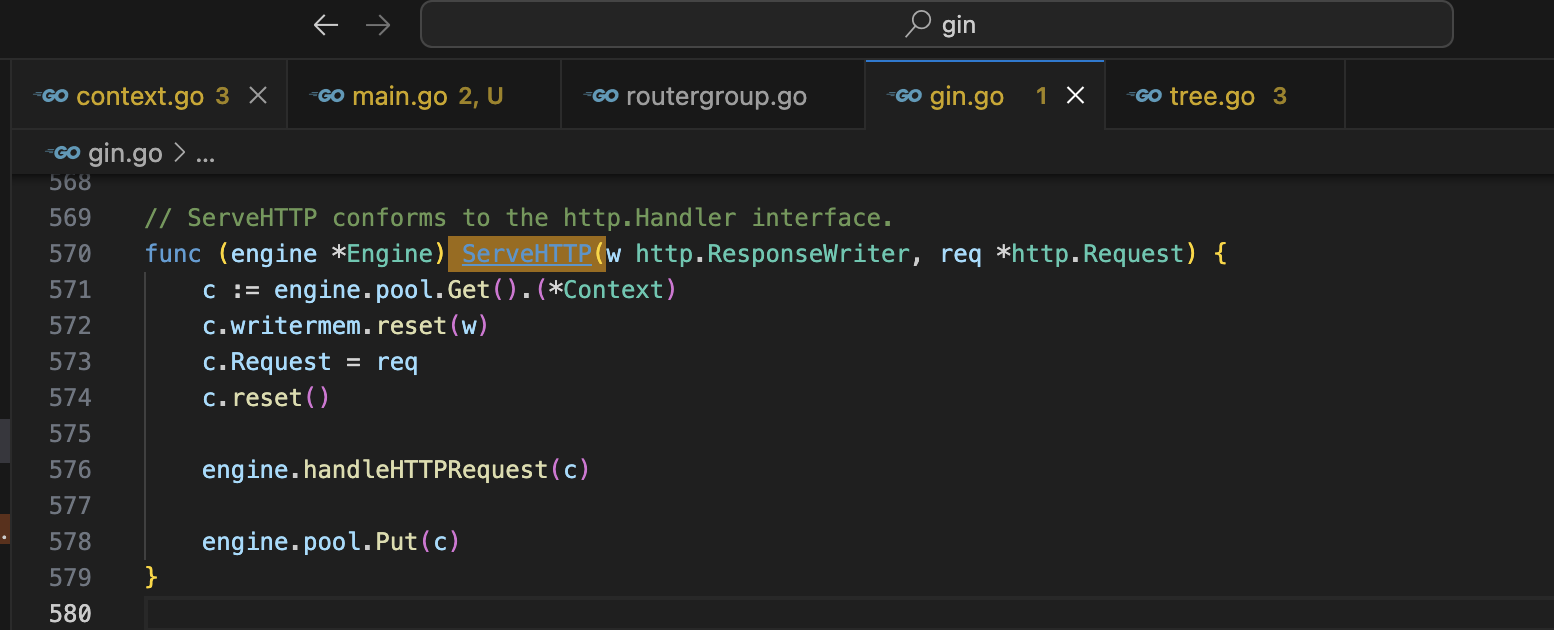
Task: Open the tree.go tab
Action: point(1225,96)
